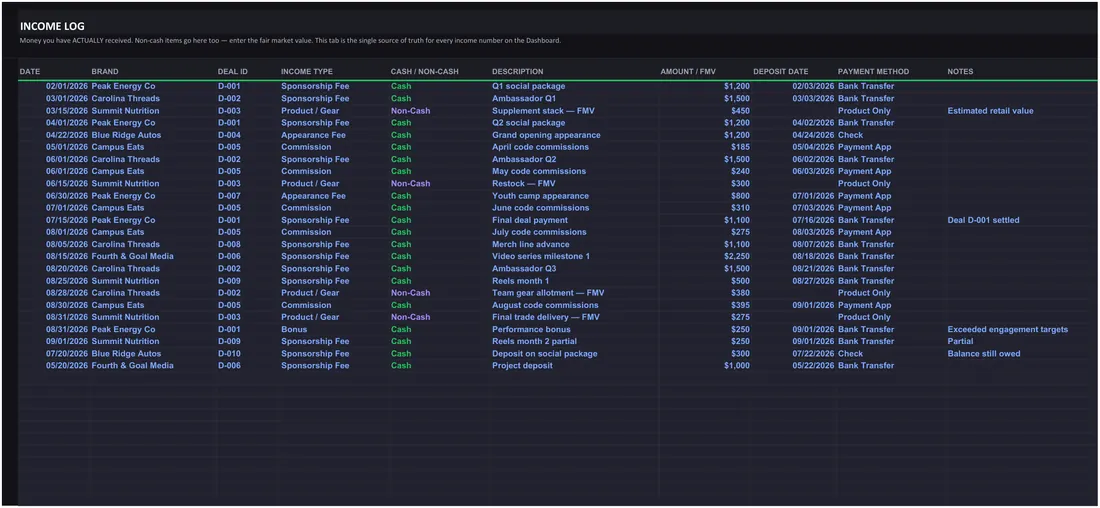Click the 'Merch line advance' cell
Screen dimensions: 1100x508
click(530, 244)
